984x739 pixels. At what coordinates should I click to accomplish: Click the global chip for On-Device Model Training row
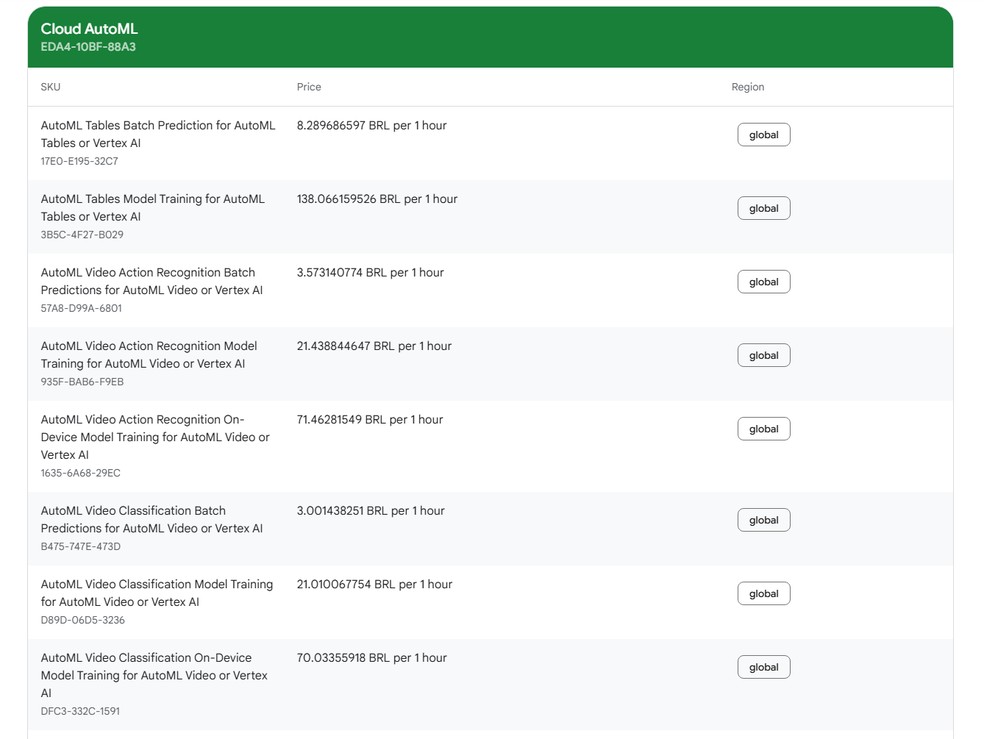coord(763,428)
